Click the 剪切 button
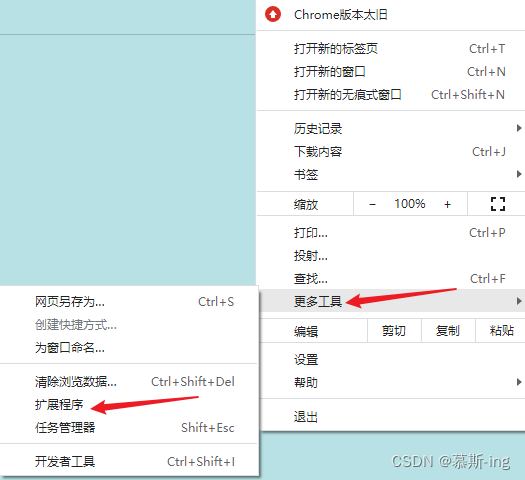Image resolution: width=525 pixels, height=480 pixels. (x=394, y=331)
